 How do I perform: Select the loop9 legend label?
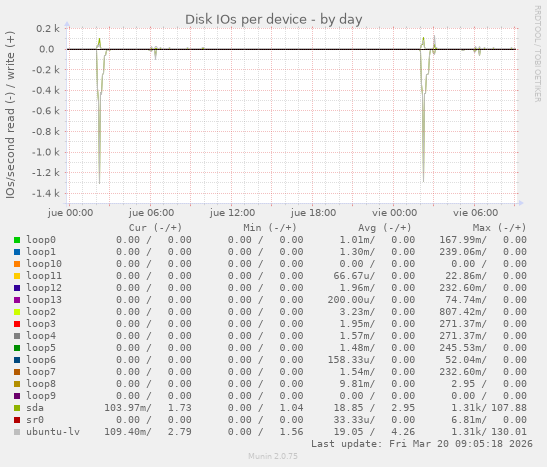(x=41, y=396)
